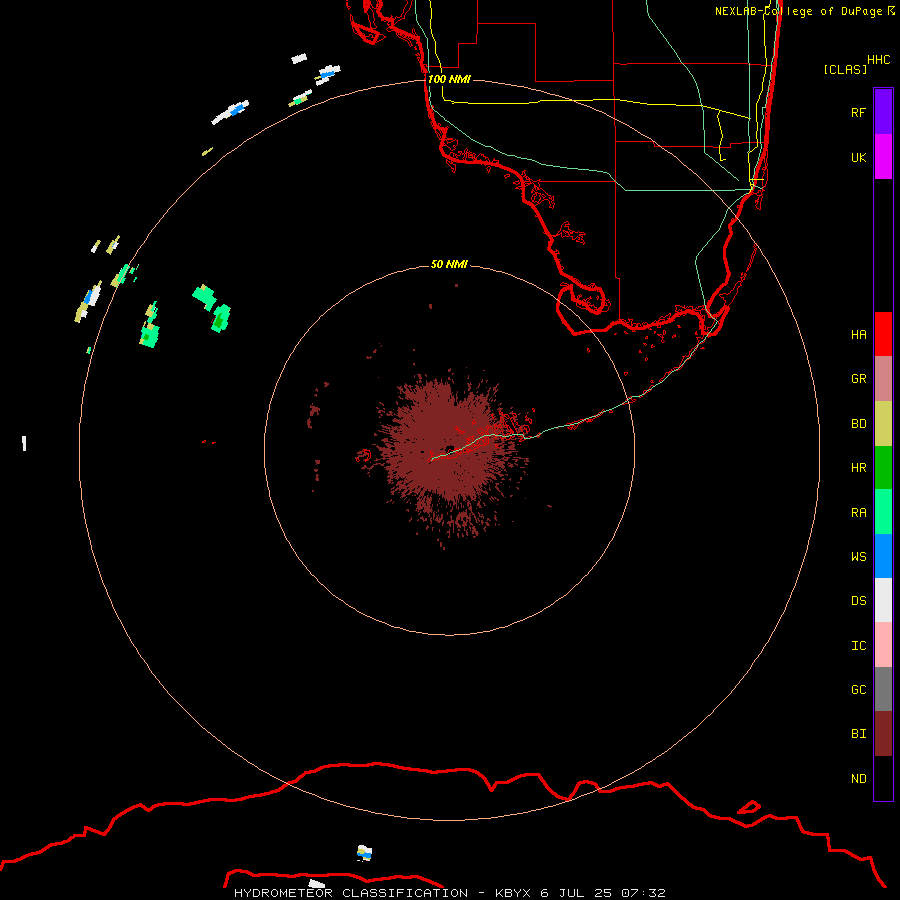Click the RF legend label
900x900 pixels.
[858, 112]
